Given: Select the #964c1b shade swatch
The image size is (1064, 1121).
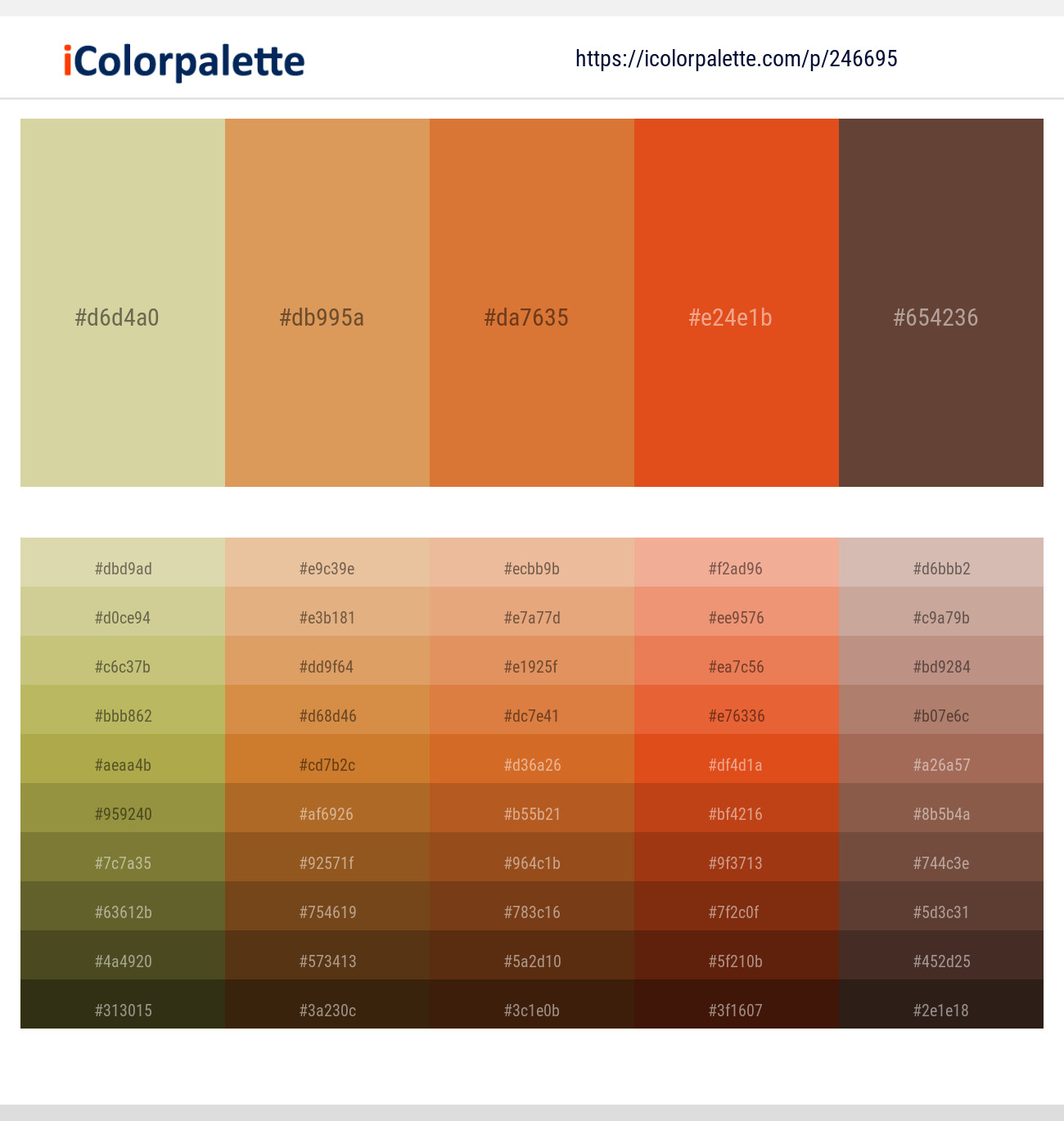Looking at the screenshot, I should [x=531, y=863].
